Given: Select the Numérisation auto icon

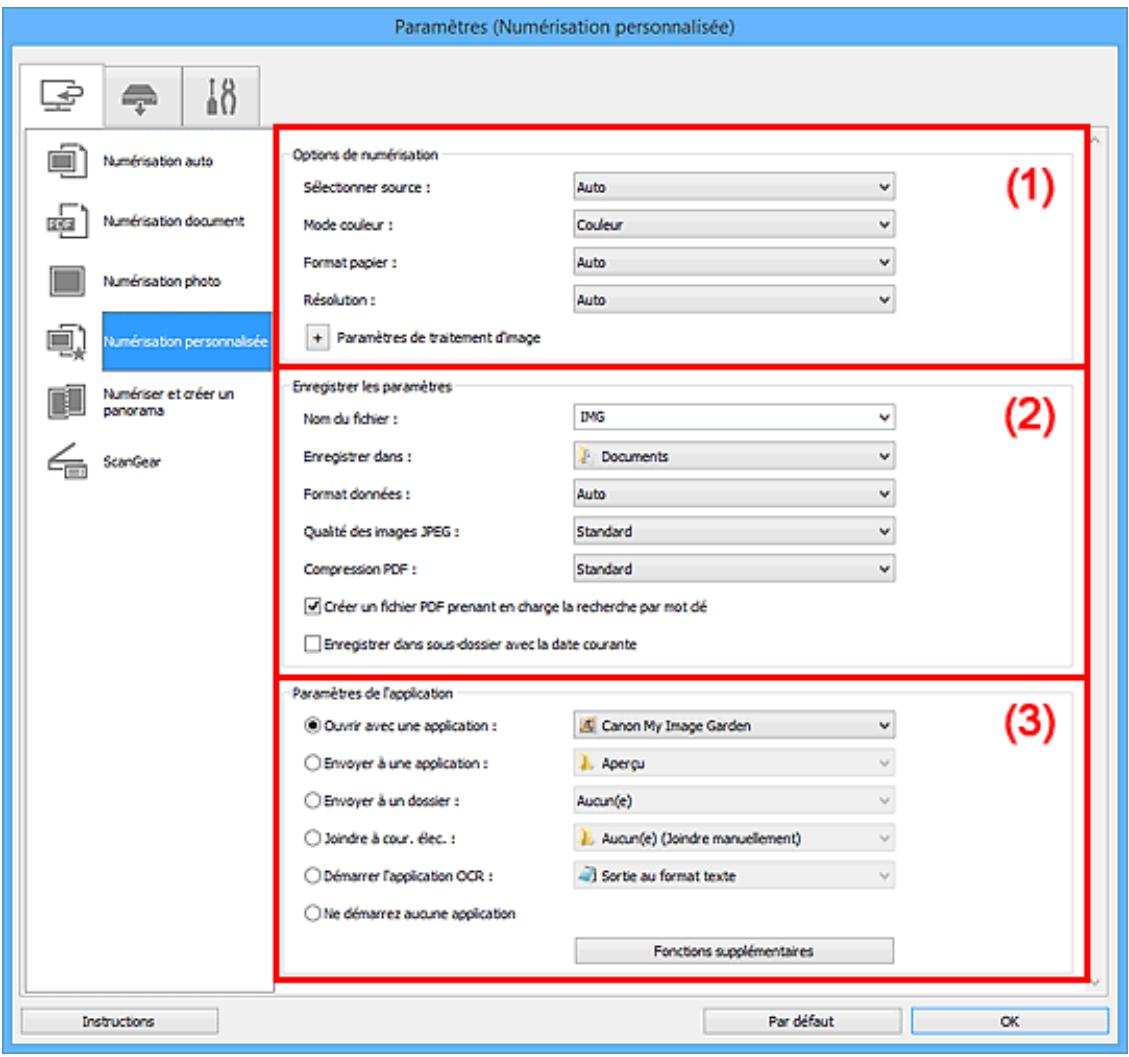Looking at the screenshot, I should coord(69,160).
